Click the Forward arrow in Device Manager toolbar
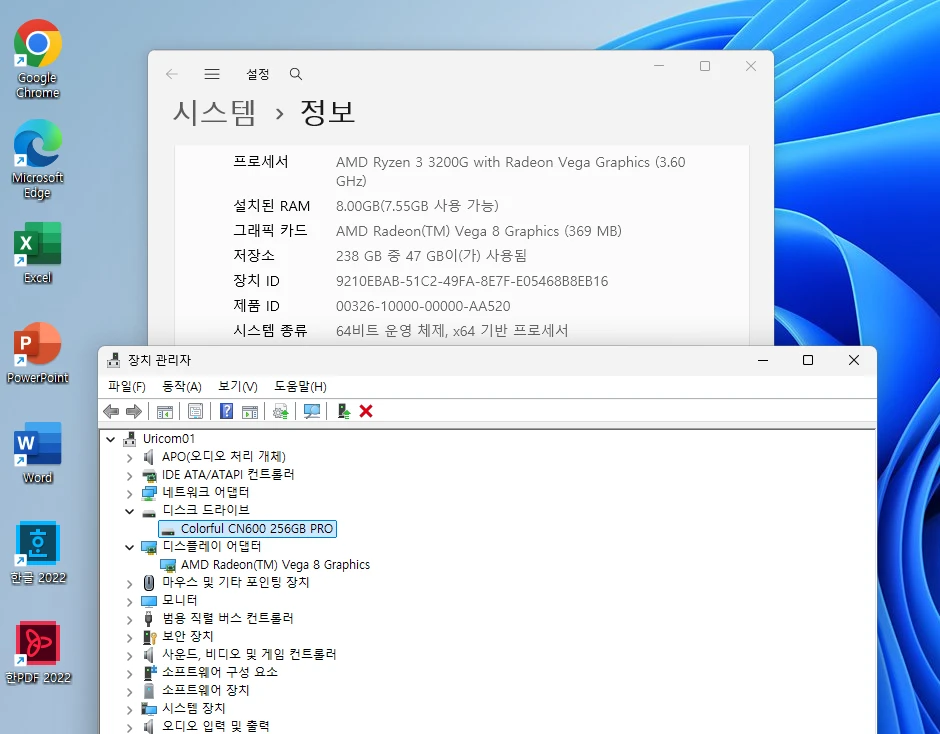The width and height of the screenshot is (940, 734). (x=134, y=411)
